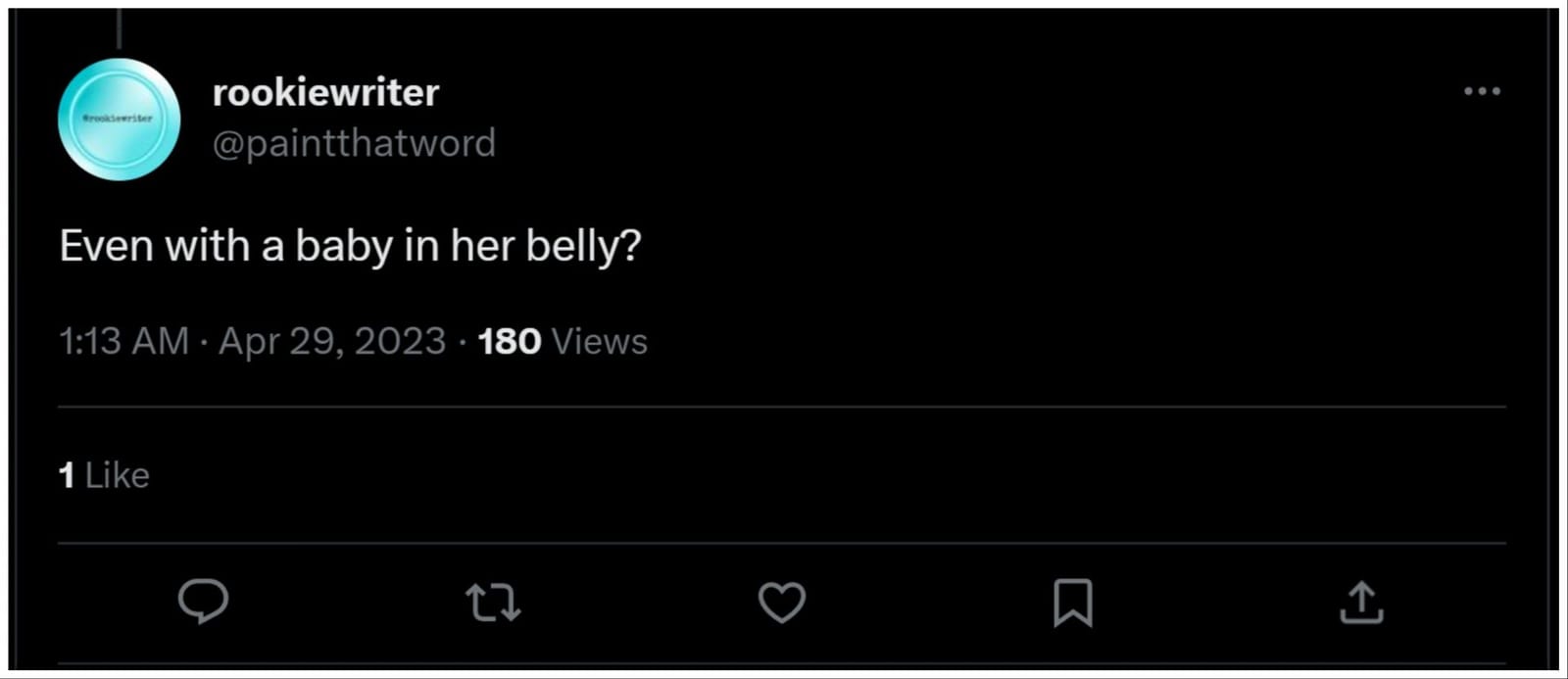Click the thread connector line above avatar

tap(119, 29)
